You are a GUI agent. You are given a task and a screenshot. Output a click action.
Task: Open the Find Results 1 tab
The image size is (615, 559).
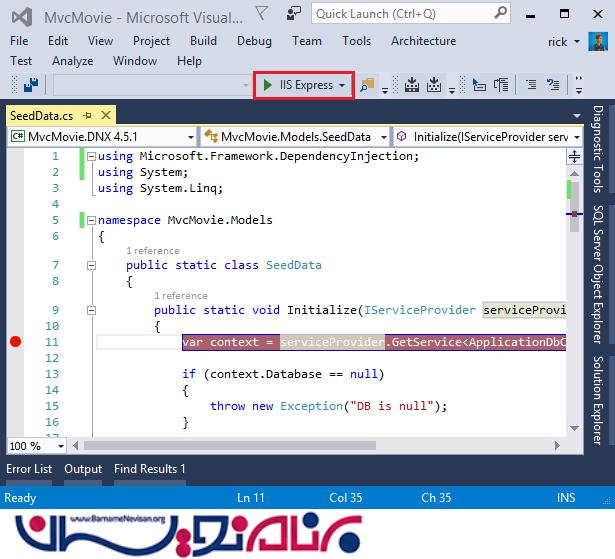tap(150, 469)
